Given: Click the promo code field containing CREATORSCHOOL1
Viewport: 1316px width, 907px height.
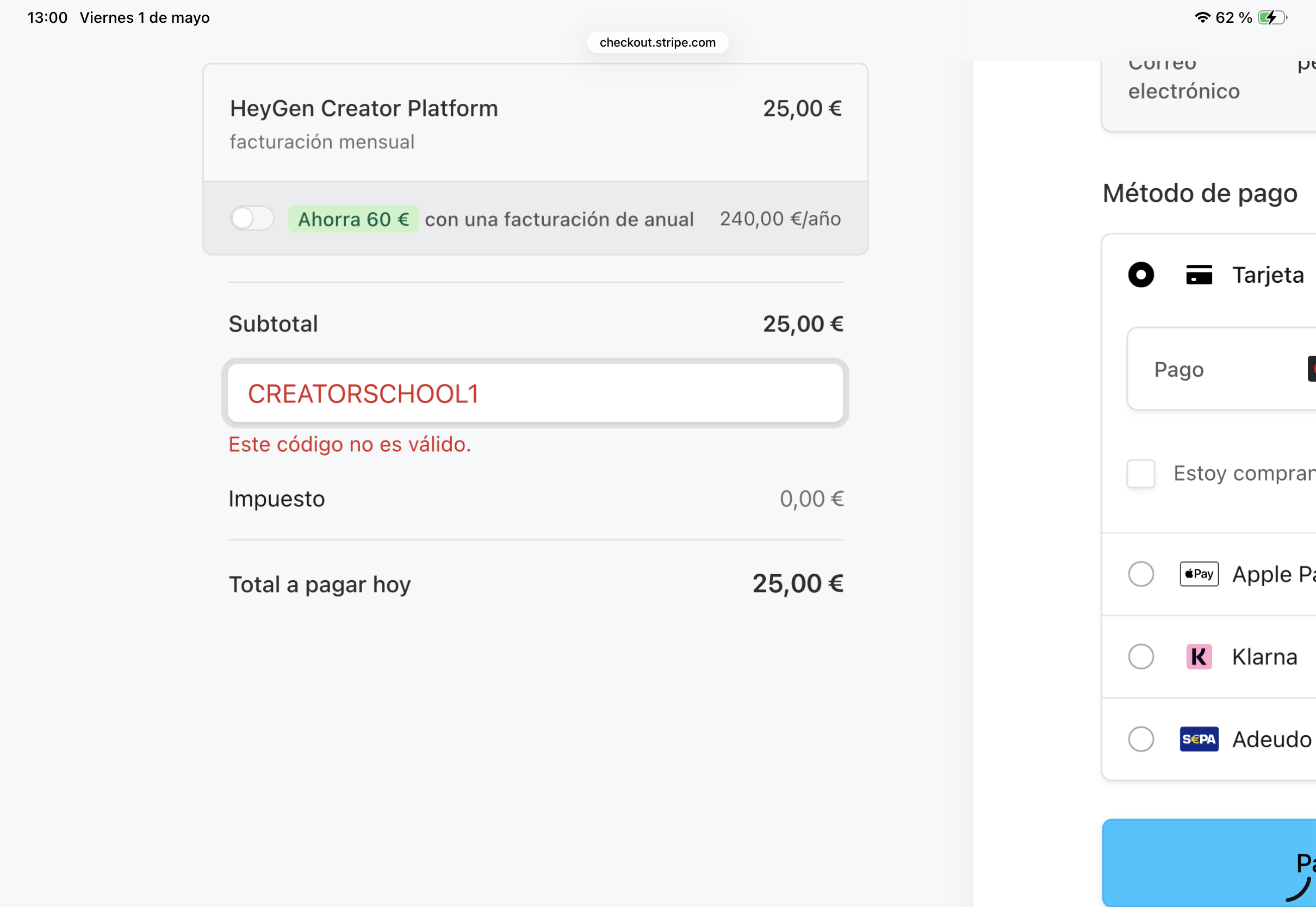Looking at the screenshot, I should click(x=535, y=393).
